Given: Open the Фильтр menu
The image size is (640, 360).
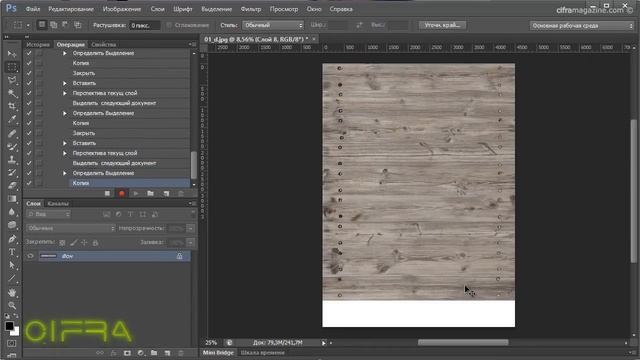Looking at the screenshot, I should pos(251,9).
